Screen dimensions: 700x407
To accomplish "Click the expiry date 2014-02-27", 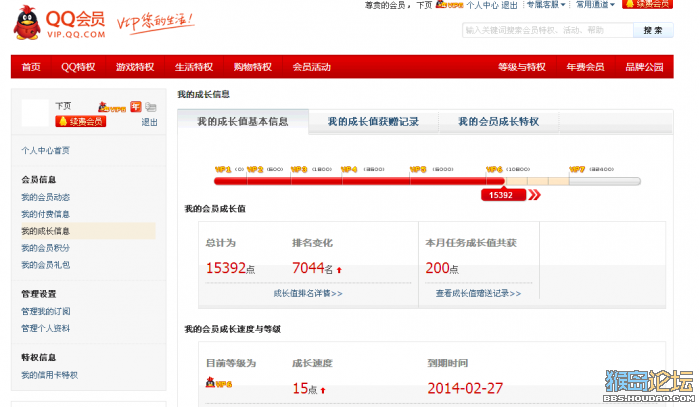I will (465, 388).
